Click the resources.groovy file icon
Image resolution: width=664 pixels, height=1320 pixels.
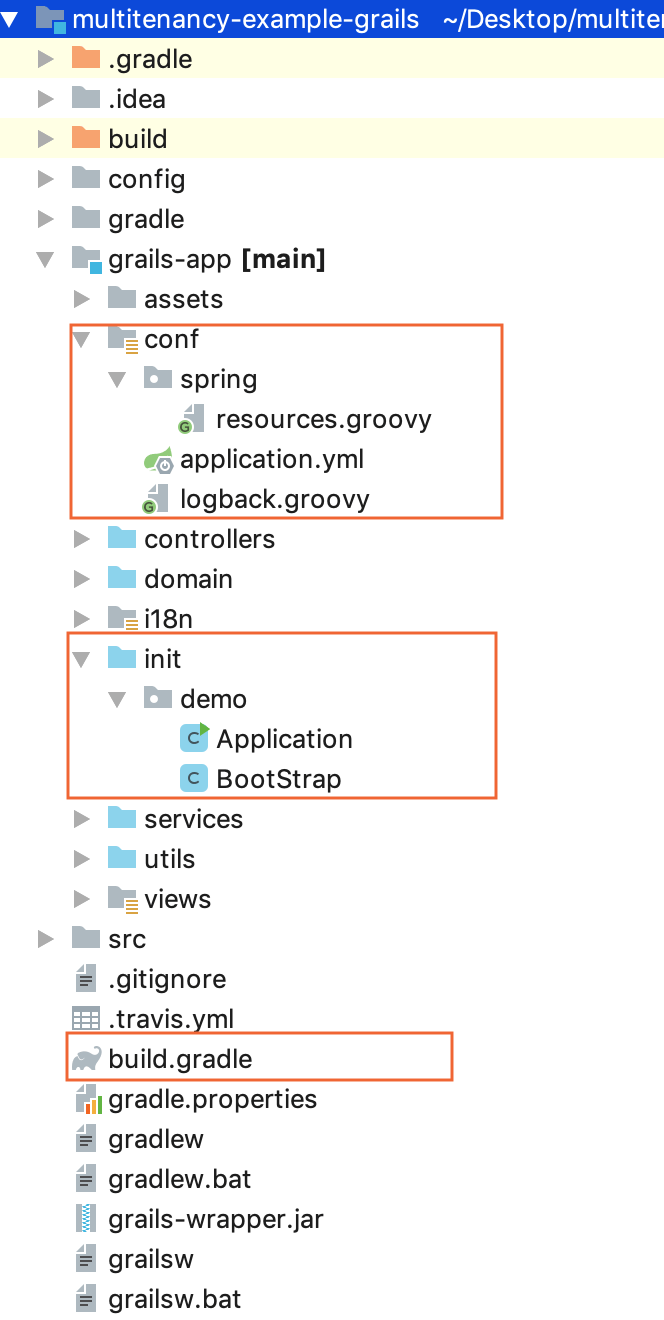pyautogui.click(x=194, y=420)
